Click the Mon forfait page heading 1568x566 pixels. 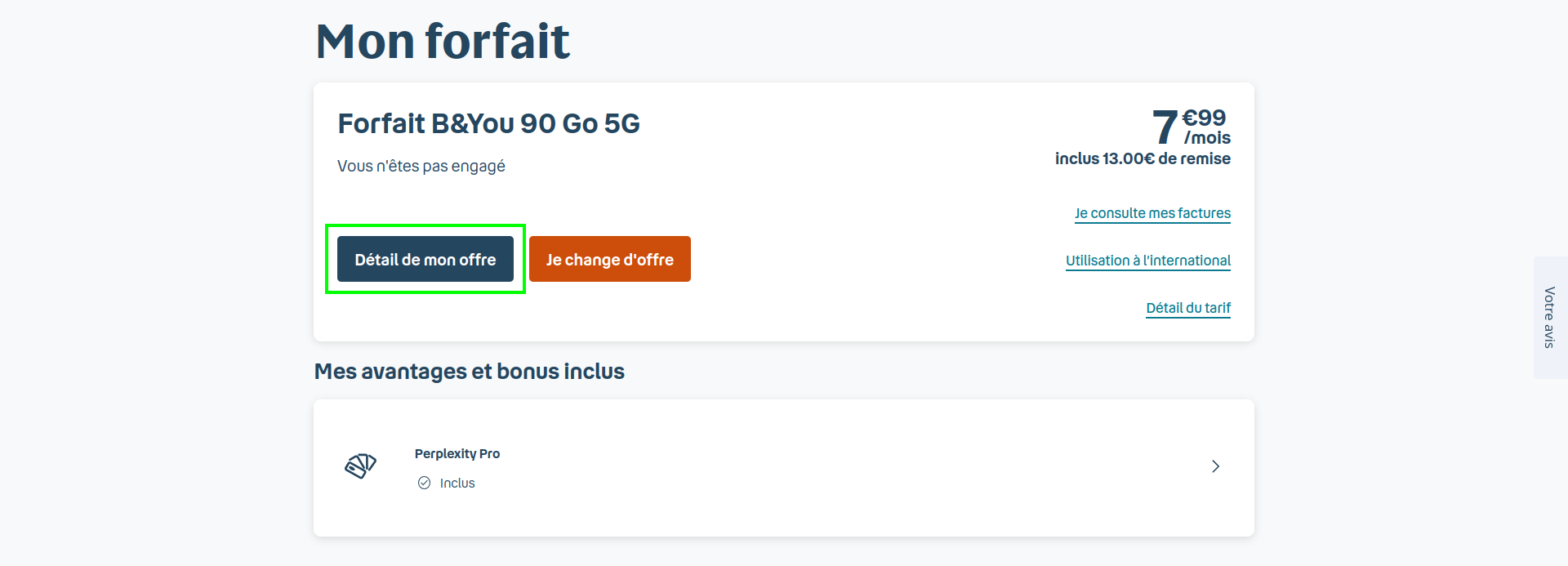(442, 42)
